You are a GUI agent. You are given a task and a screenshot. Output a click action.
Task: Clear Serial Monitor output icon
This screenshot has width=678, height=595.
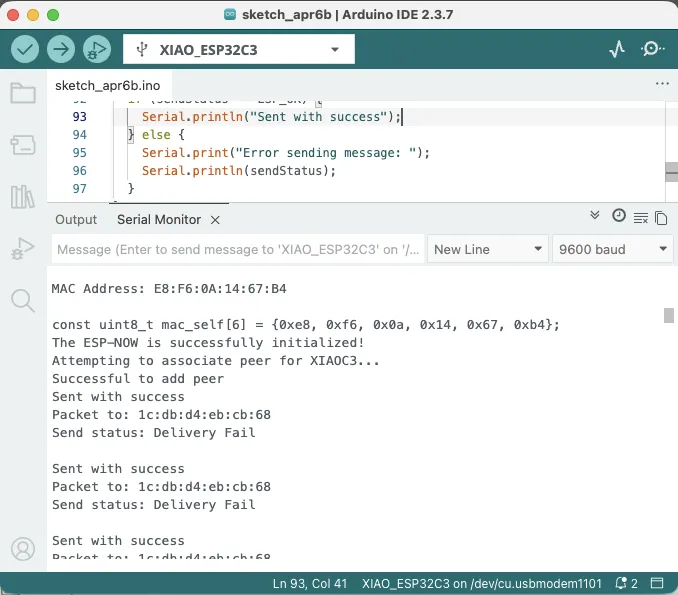pyautogui.click(x=641, y=218)
